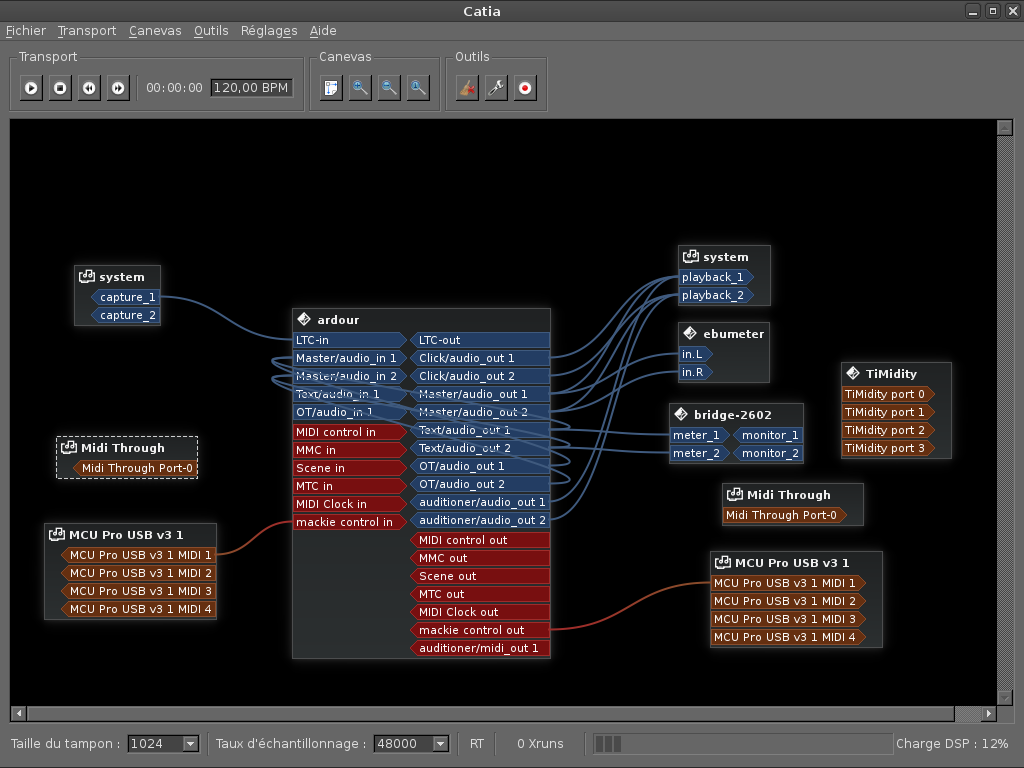Viewport: 1024px width, 768px height.
Task: Select ardour's MTC out port
Action: pos(480,594)
